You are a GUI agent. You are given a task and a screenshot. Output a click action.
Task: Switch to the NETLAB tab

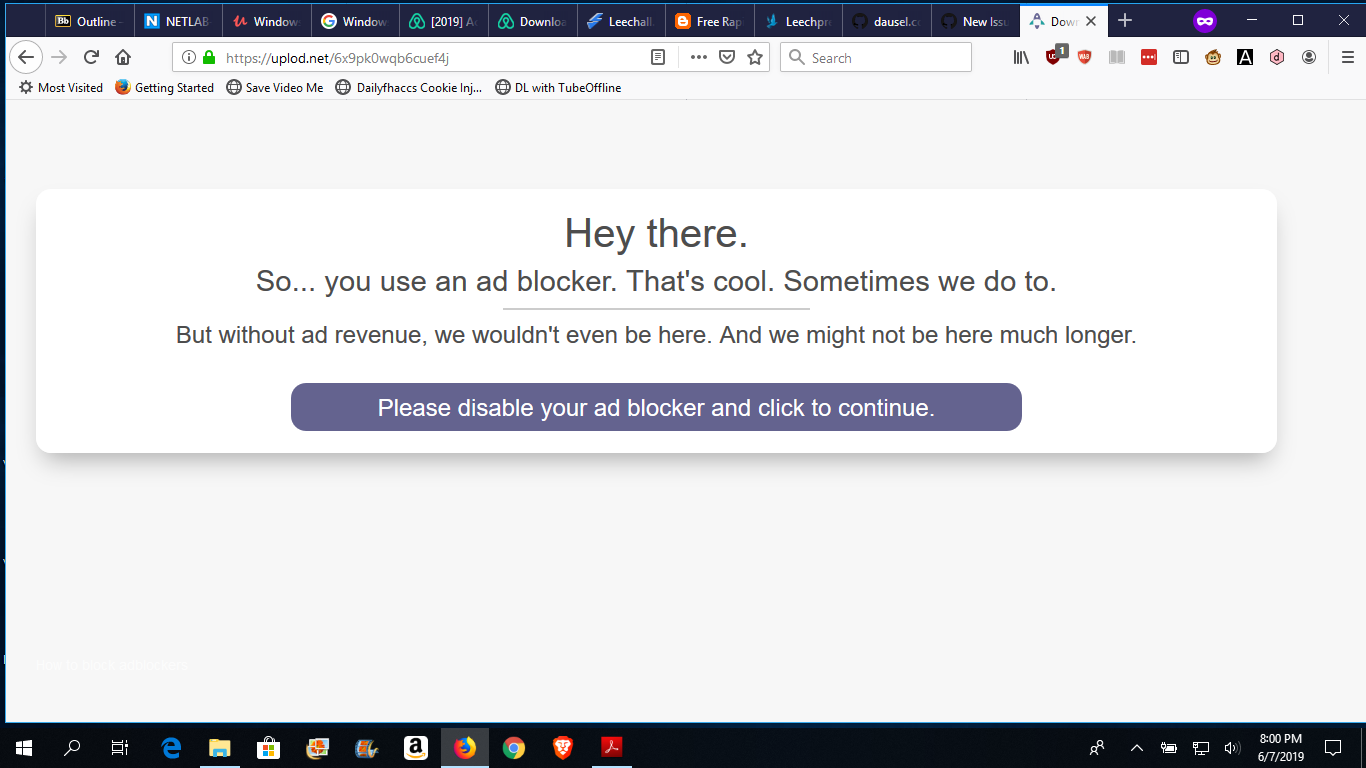177,21
